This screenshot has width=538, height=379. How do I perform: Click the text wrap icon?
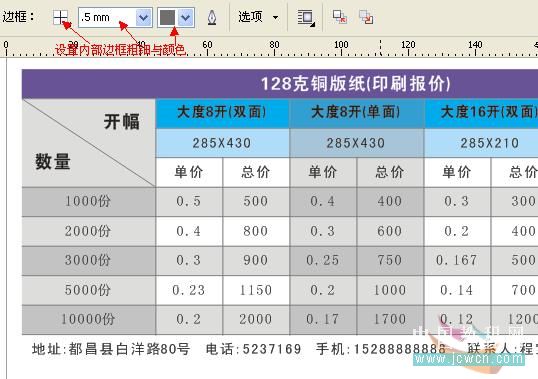[306, 17]
